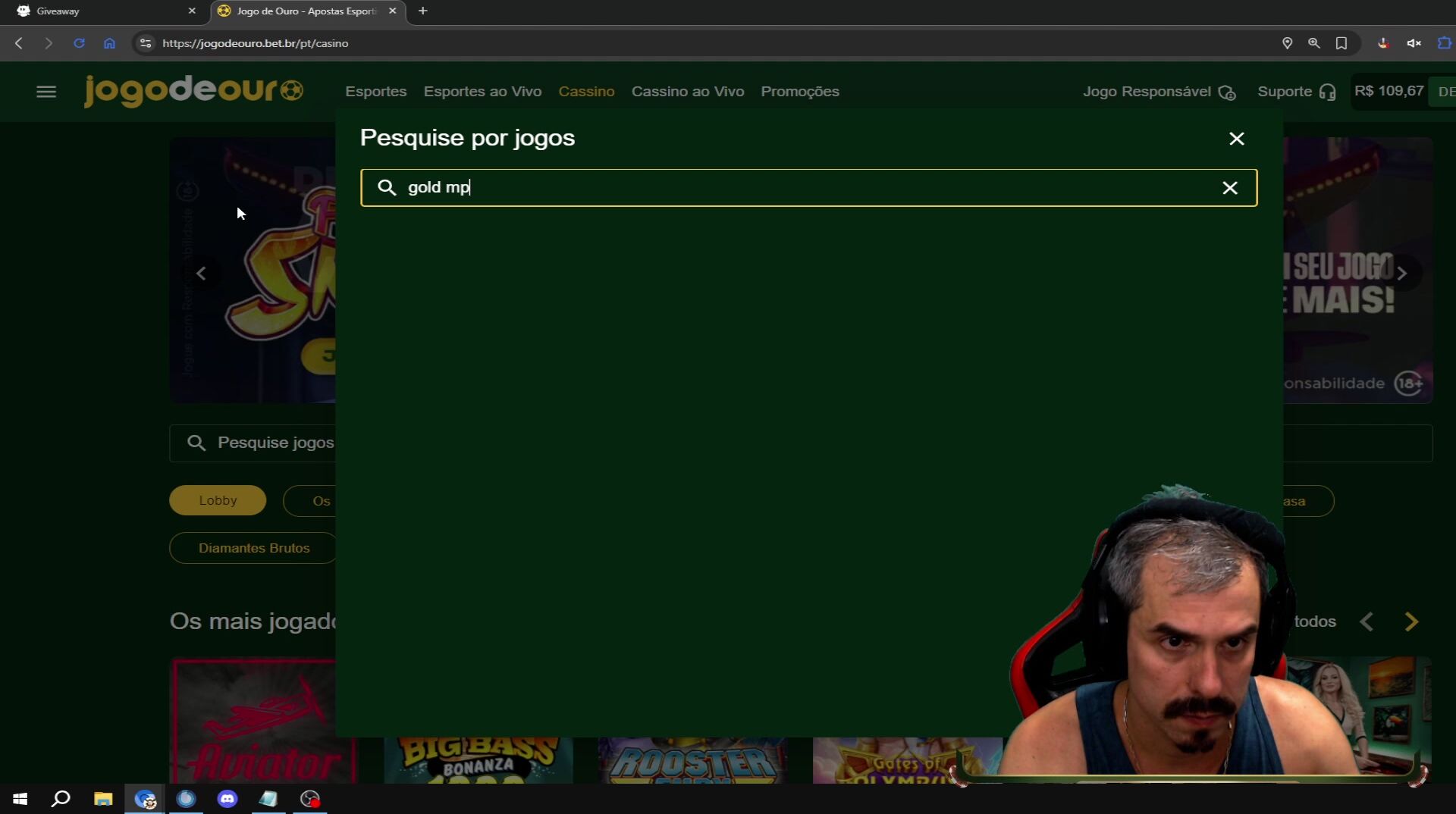
Task: Open a new browser tab
Action: click(422, 11)
